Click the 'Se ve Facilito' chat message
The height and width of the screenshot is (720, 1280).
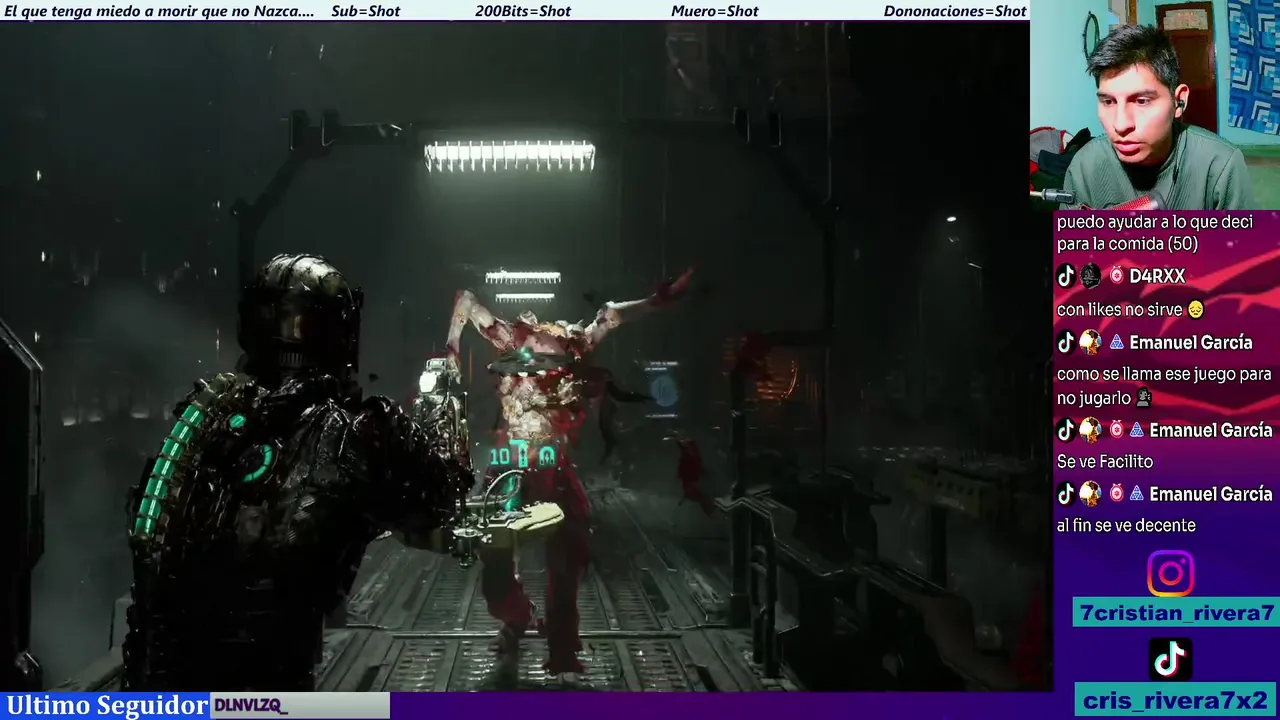pos(1105,462)
